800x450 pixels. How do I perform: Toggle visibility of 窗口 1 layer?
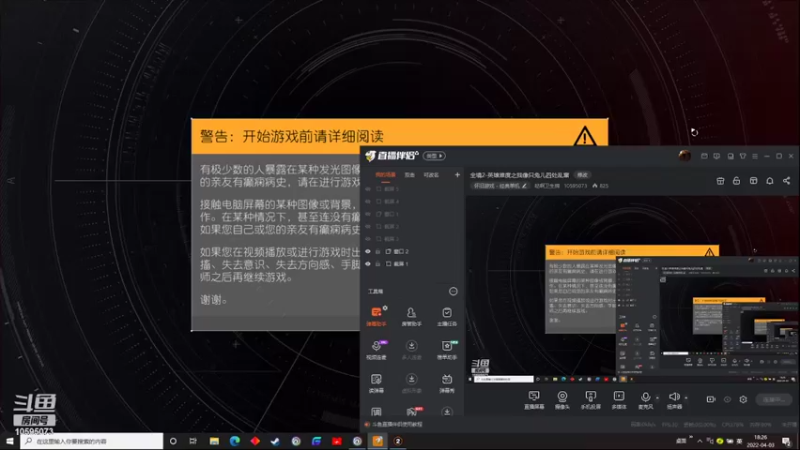(368, 214)
